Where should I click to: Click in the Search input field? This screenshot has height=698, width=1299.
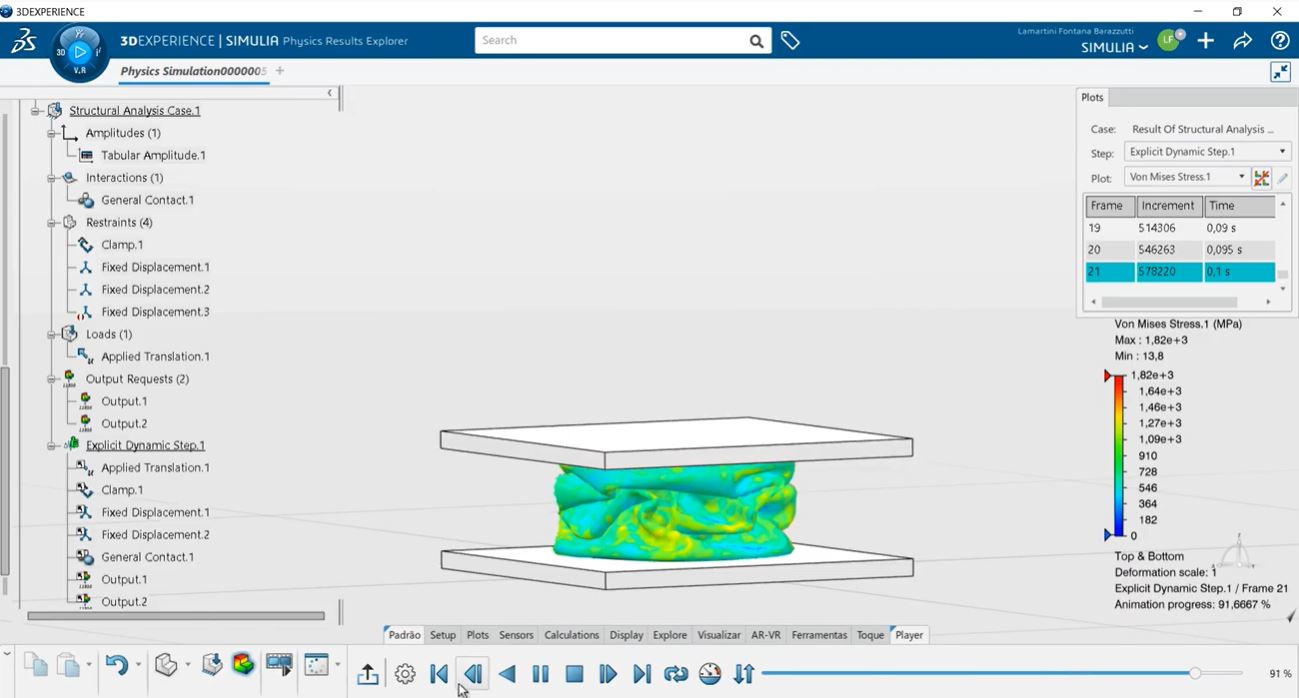pyautogui.click(x=611, y=41)
